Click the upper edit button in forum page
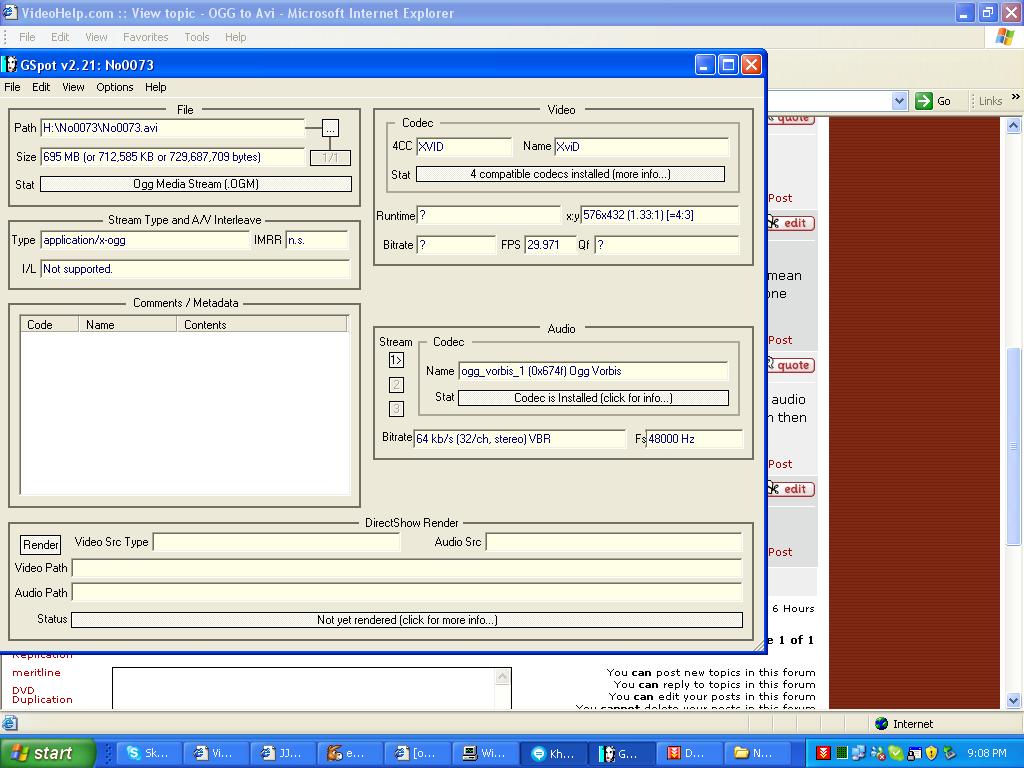The height and width of the screenshot is (768, 1024). click(792, 223)
